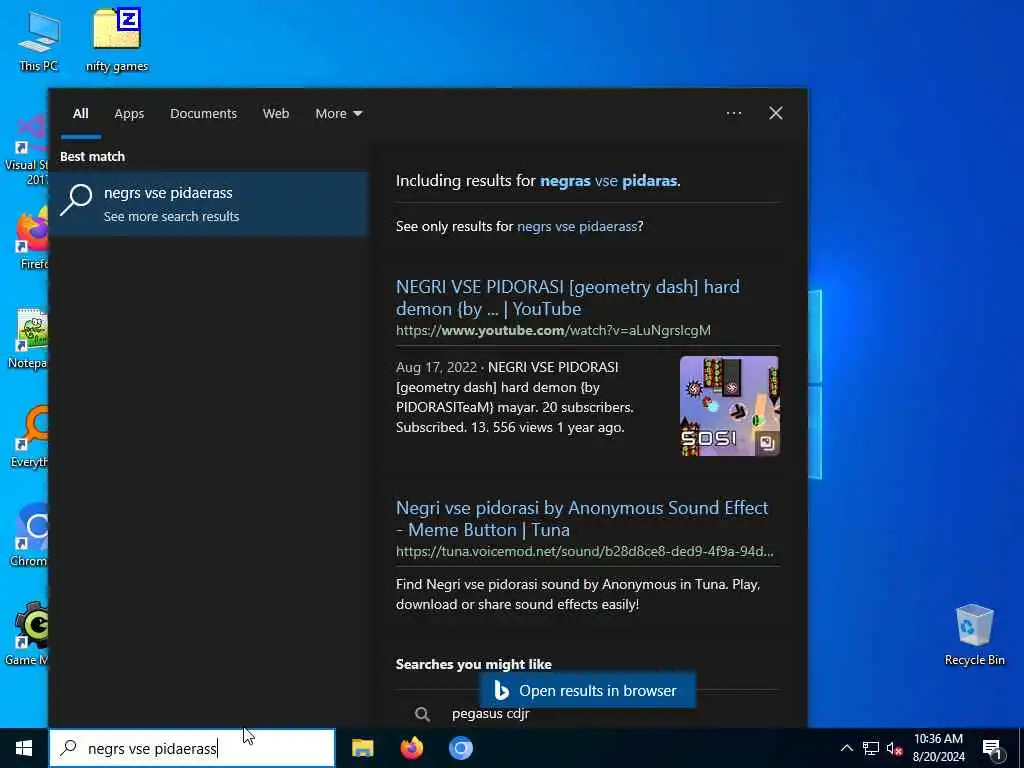Select the Everything desktop shortcut

[x=29, y=438]
